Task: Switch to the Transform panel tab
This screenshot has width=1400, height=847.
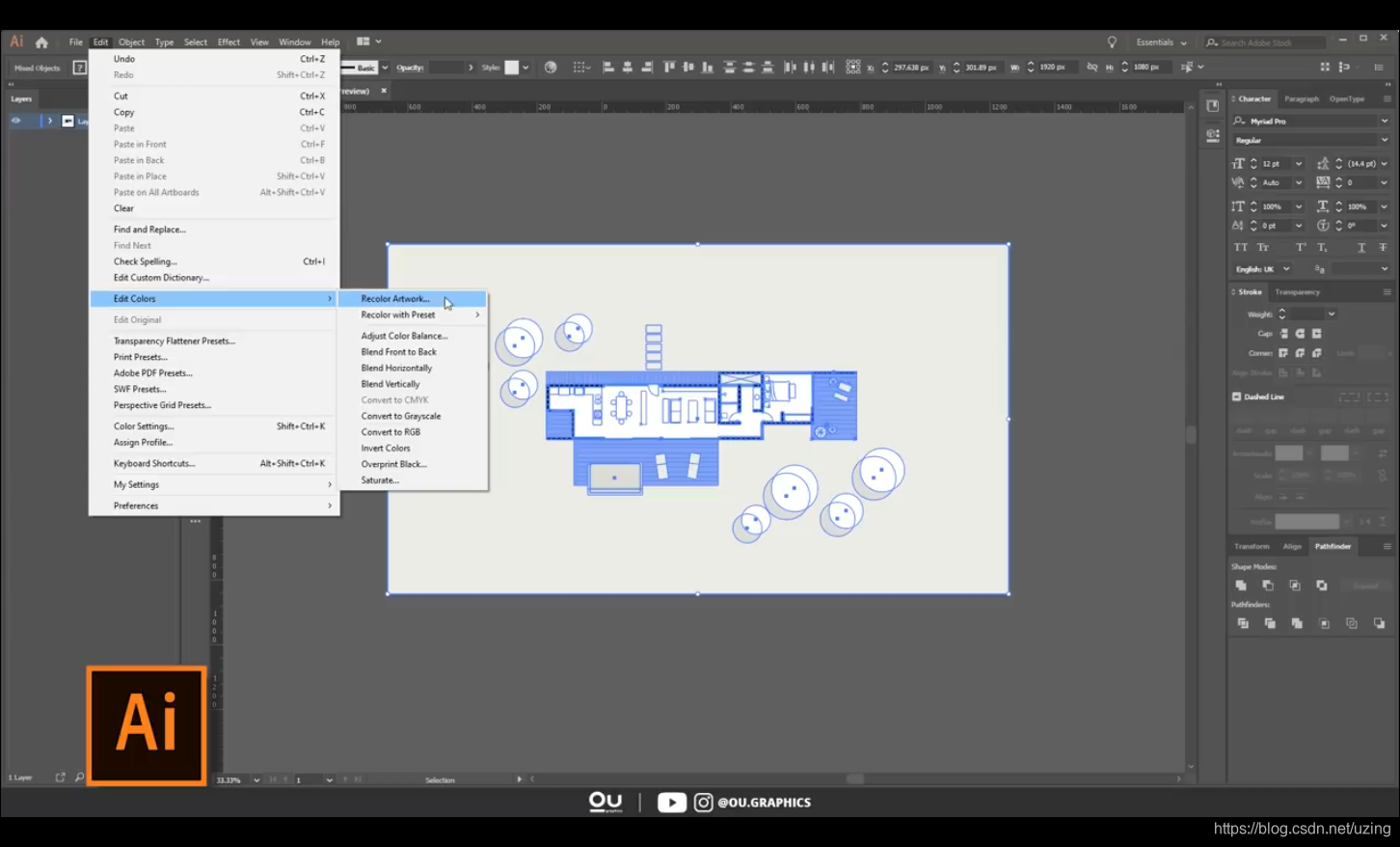Action: 1252,546
